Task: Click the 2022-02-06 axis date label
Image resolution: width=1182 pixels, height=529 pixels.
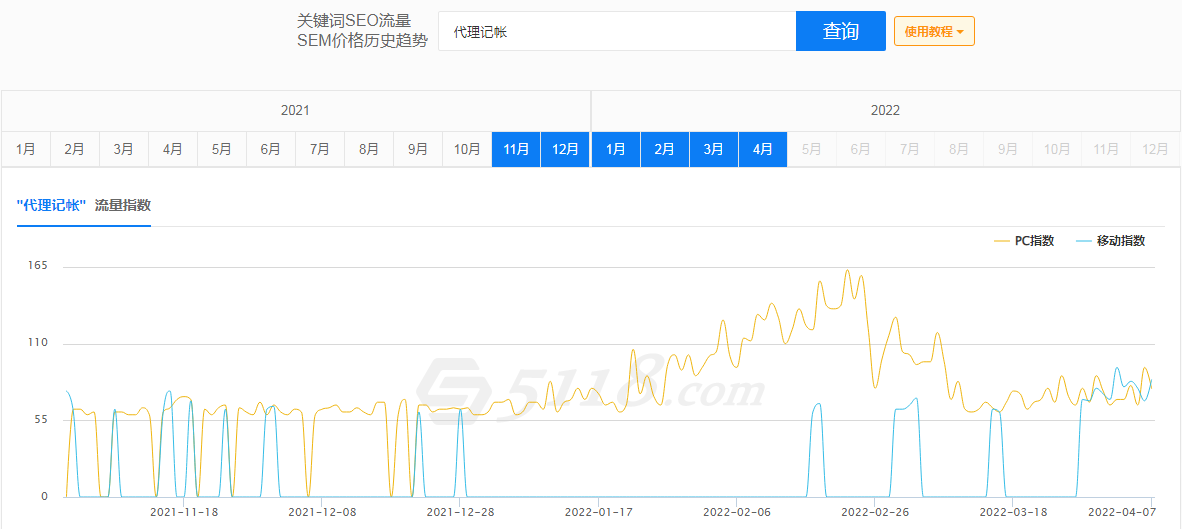Action: (x=736, y=512)
